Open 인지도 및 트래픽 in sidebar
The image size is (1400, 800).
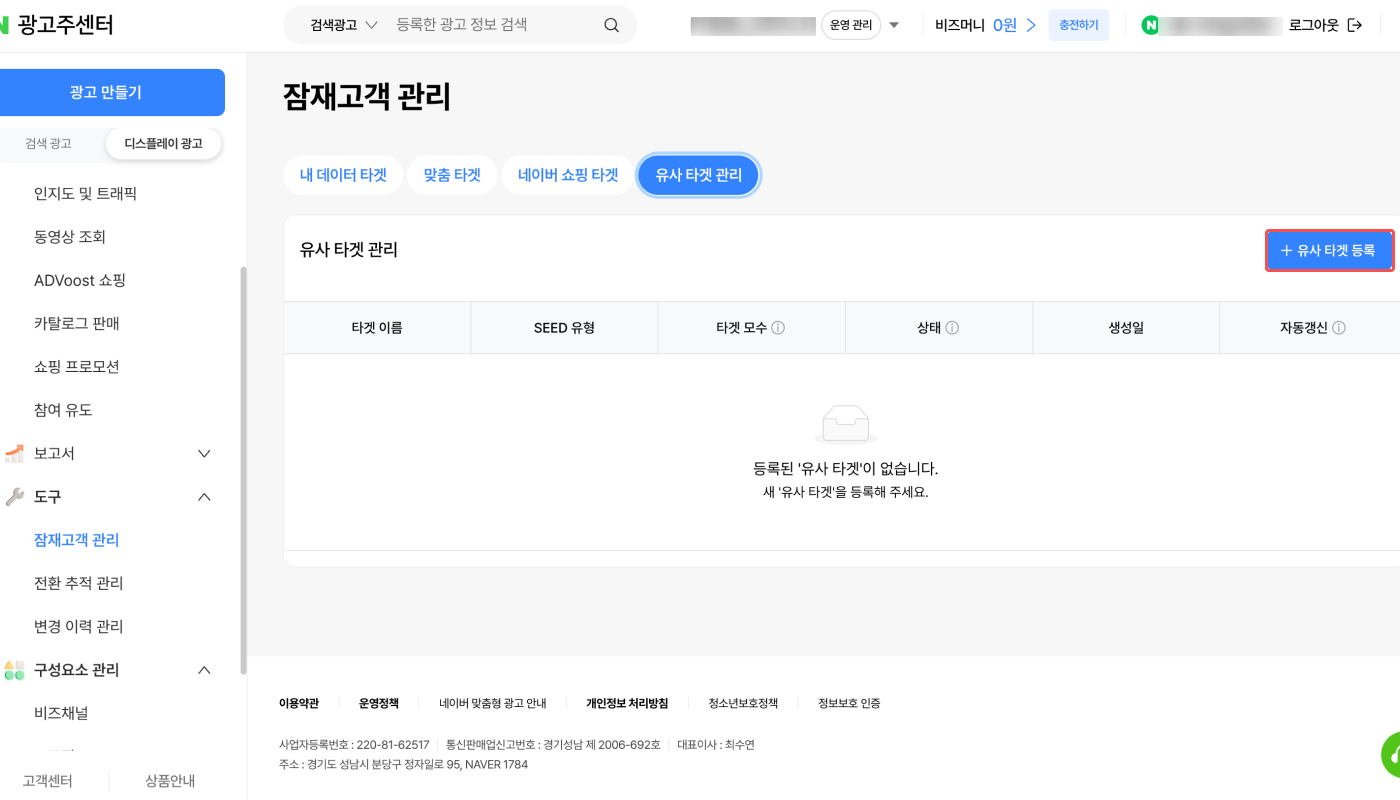coord(86,194)
